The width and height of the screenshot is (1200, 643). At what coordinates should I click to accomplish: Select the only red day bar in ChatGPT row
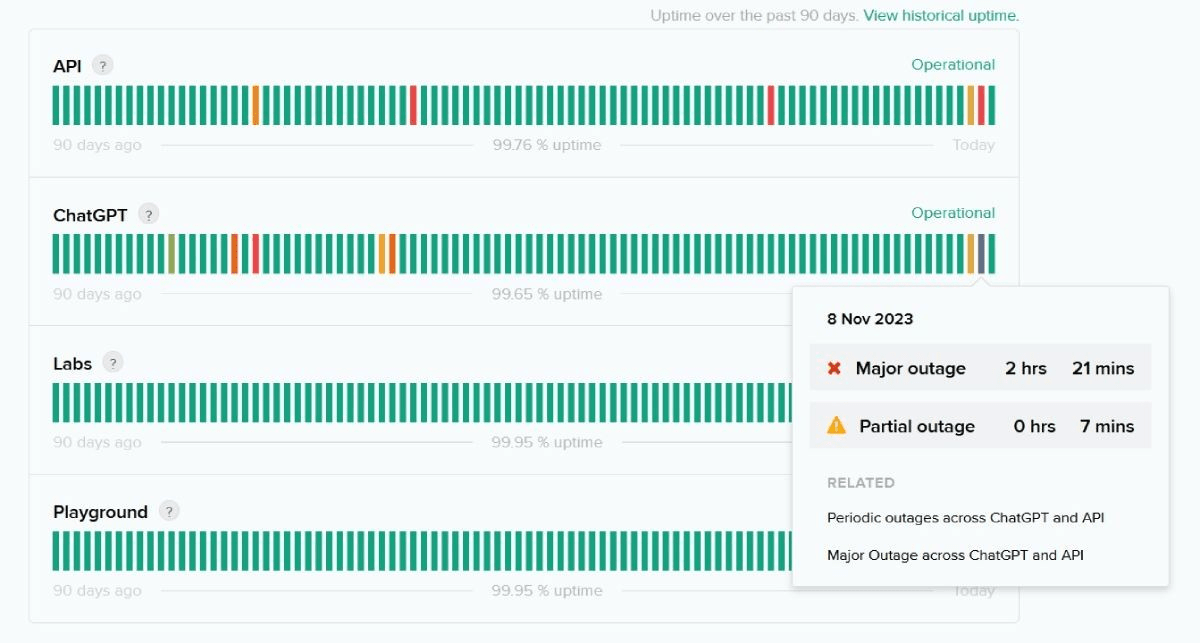[256, 254]
